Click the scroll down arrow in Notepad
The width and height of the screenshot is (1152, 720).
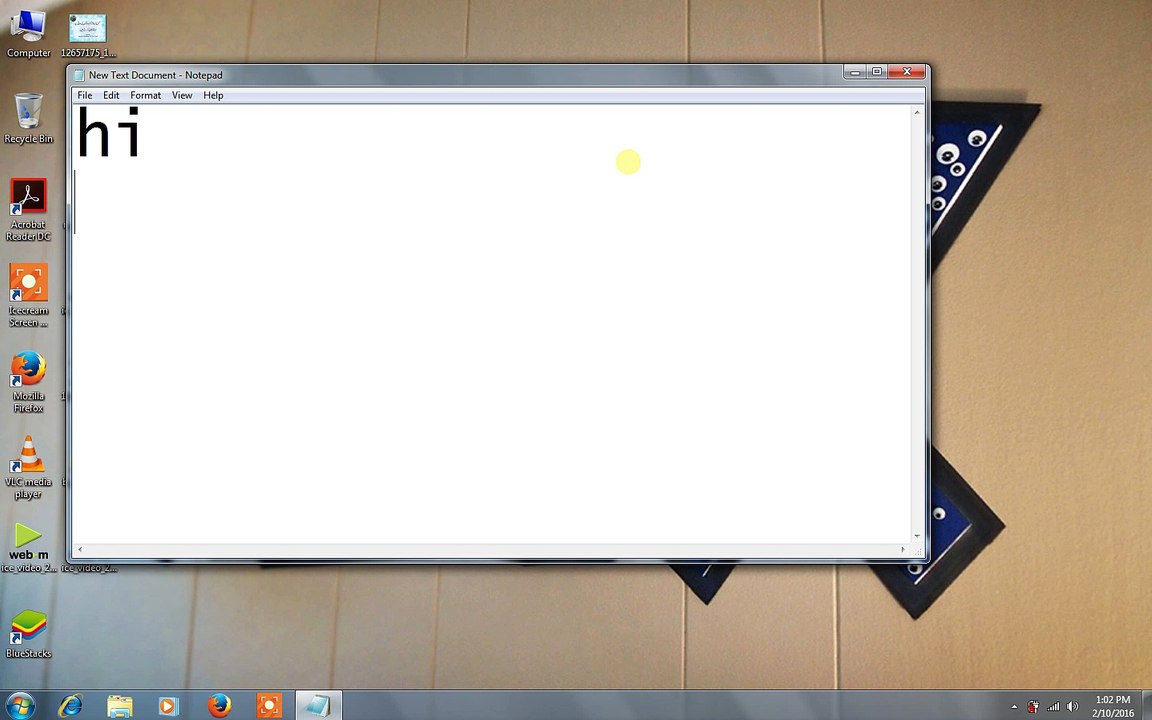point(917,536)
